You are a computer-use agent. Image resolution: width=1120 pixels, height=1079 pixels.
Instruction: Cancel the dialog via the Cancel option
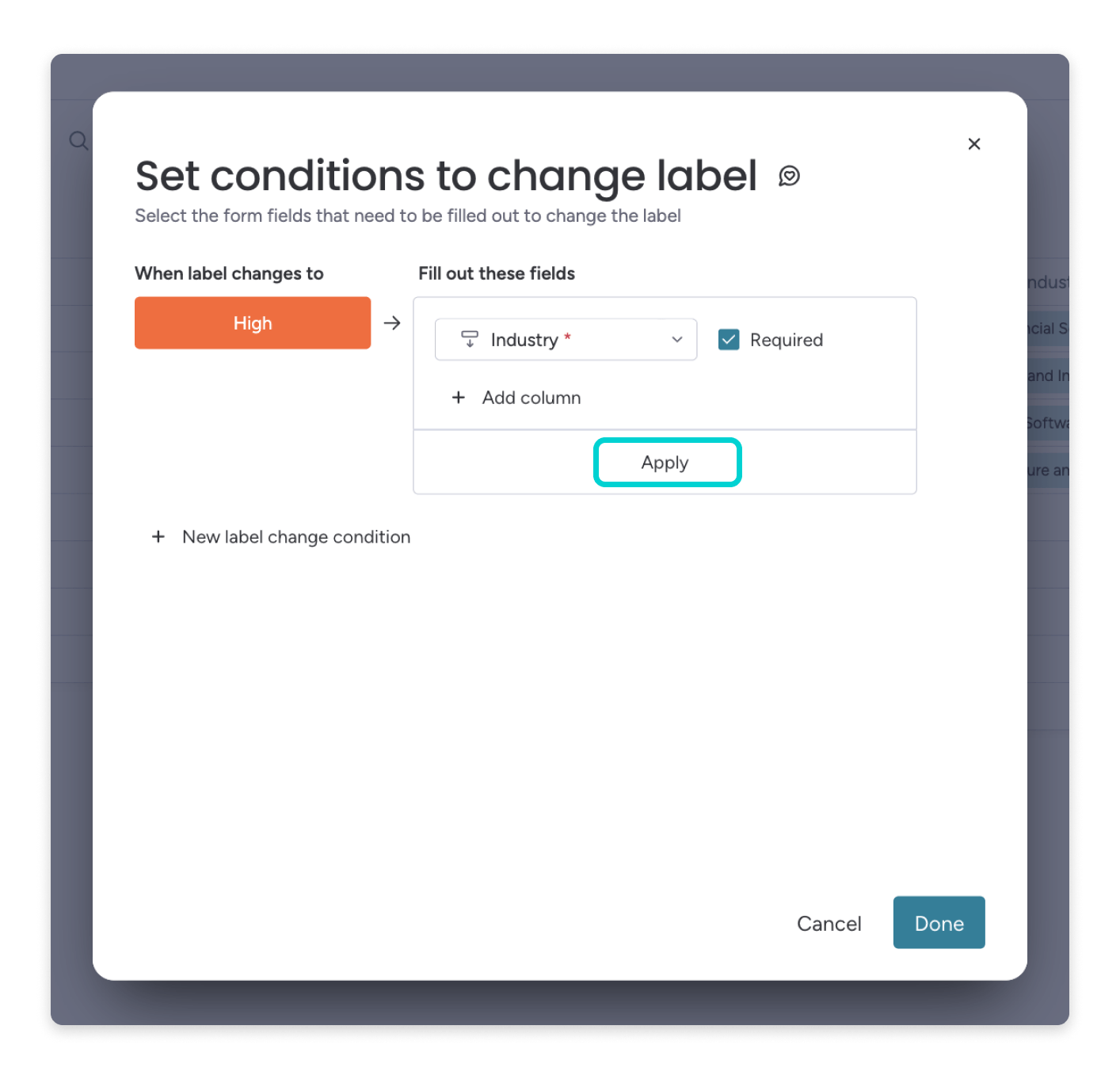829,923
